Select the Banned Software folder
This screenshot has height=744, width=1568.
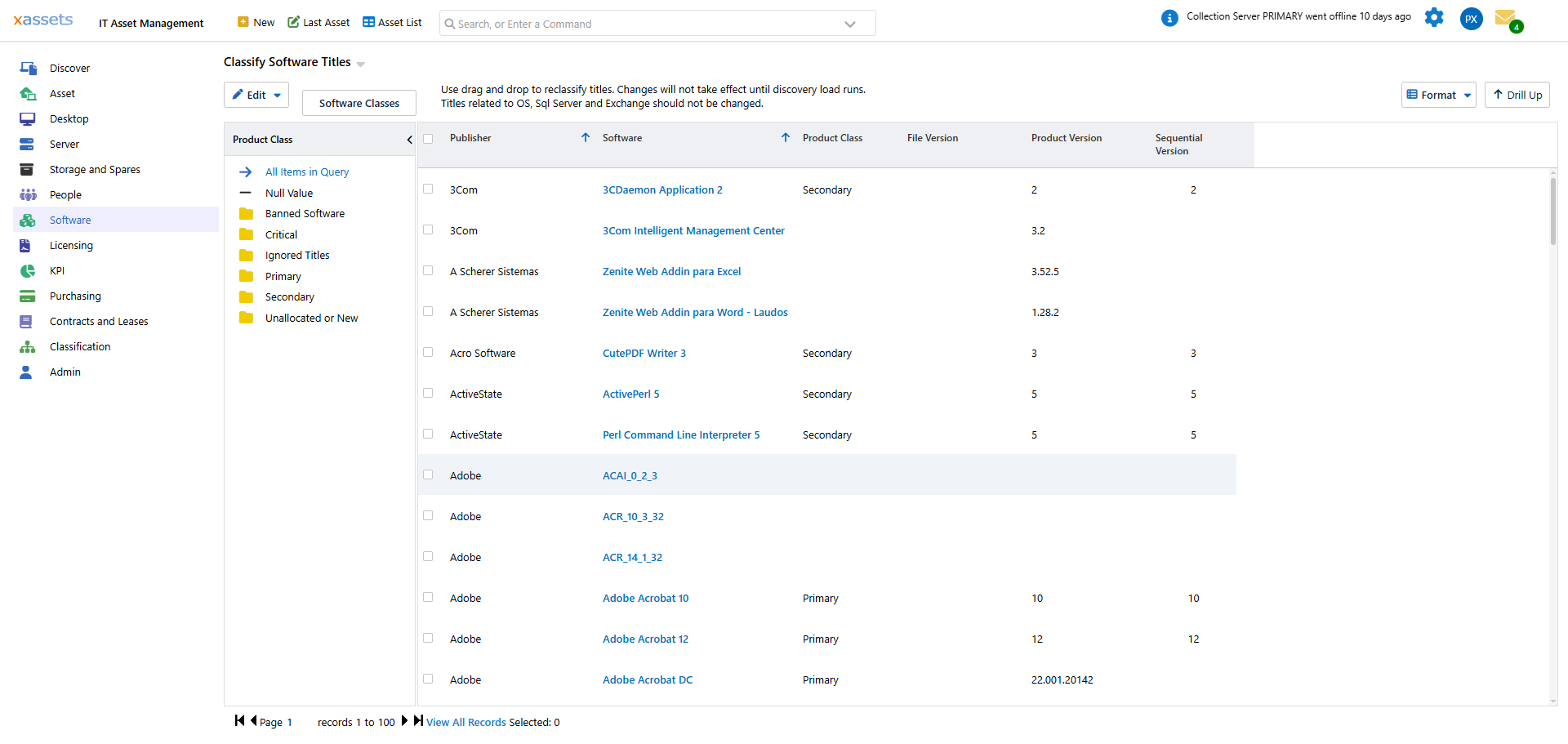point(305,213)
